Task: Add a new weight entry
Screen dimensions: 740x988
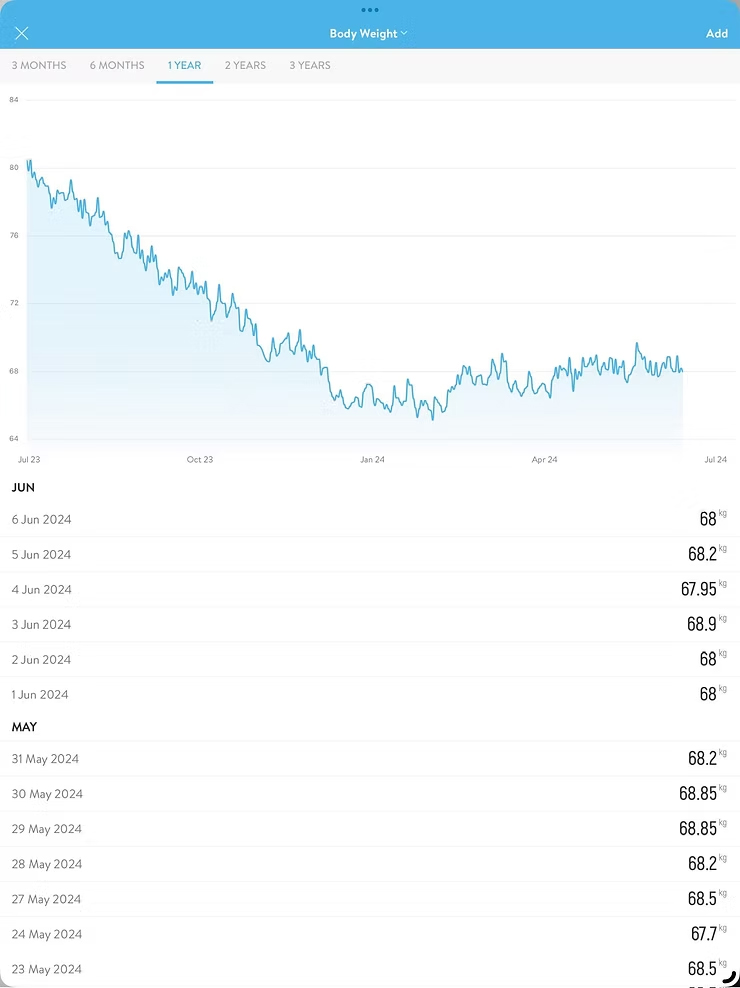Action: (717, 33)
